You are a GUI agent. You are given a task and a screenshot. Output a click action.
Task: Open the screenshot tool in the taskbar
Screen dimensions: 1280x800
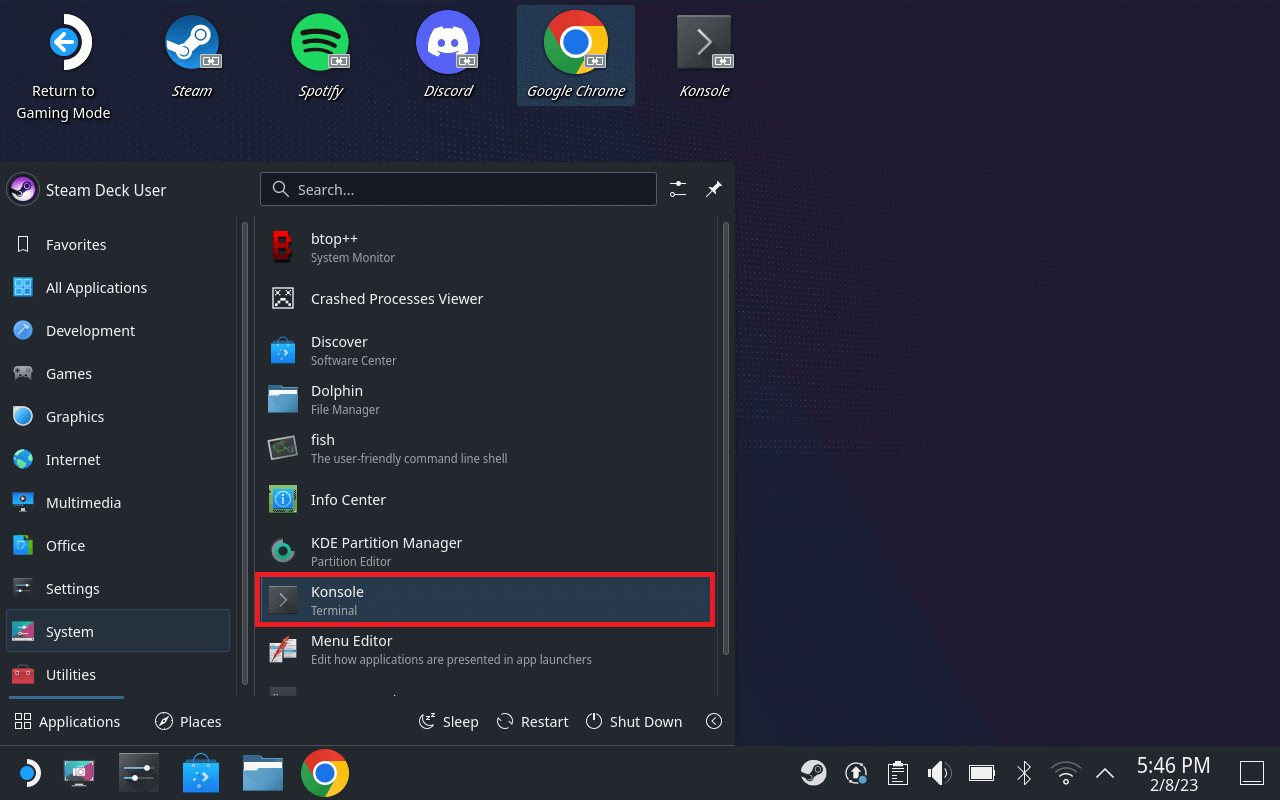(79, 772)
